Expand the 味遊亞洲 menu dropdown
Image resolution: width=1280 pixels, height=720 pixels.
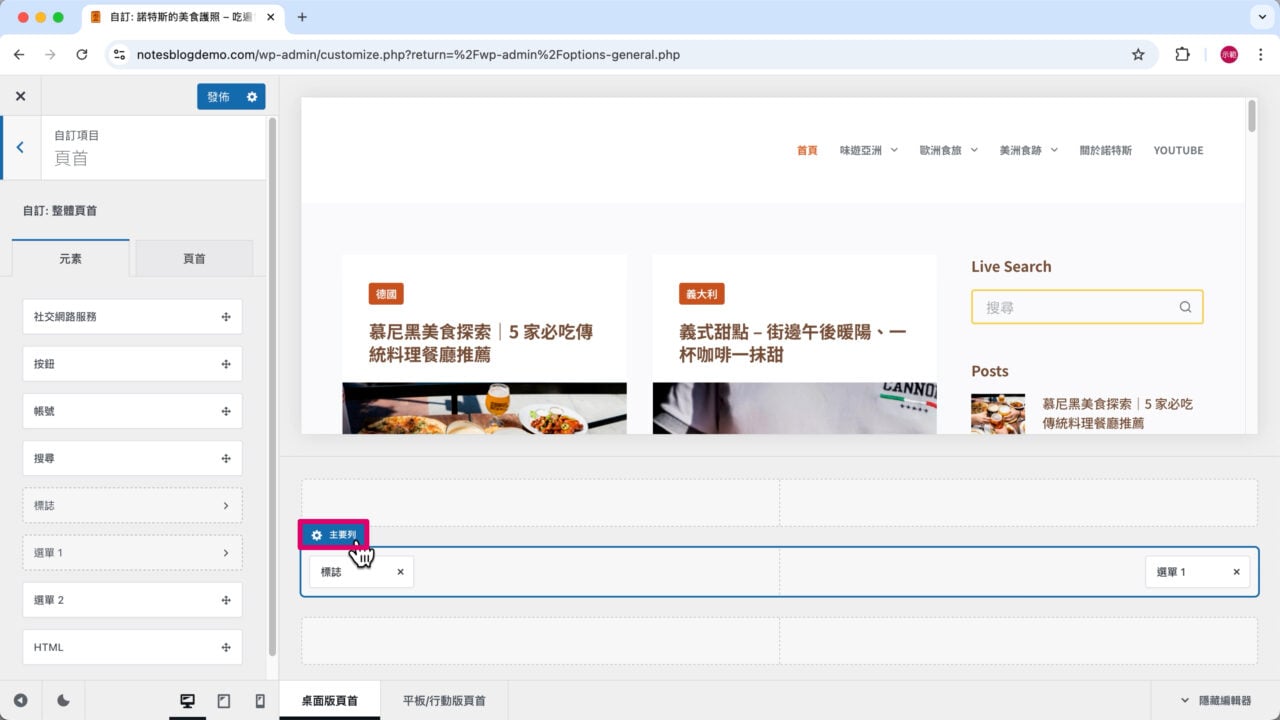(x=894, y=150)
